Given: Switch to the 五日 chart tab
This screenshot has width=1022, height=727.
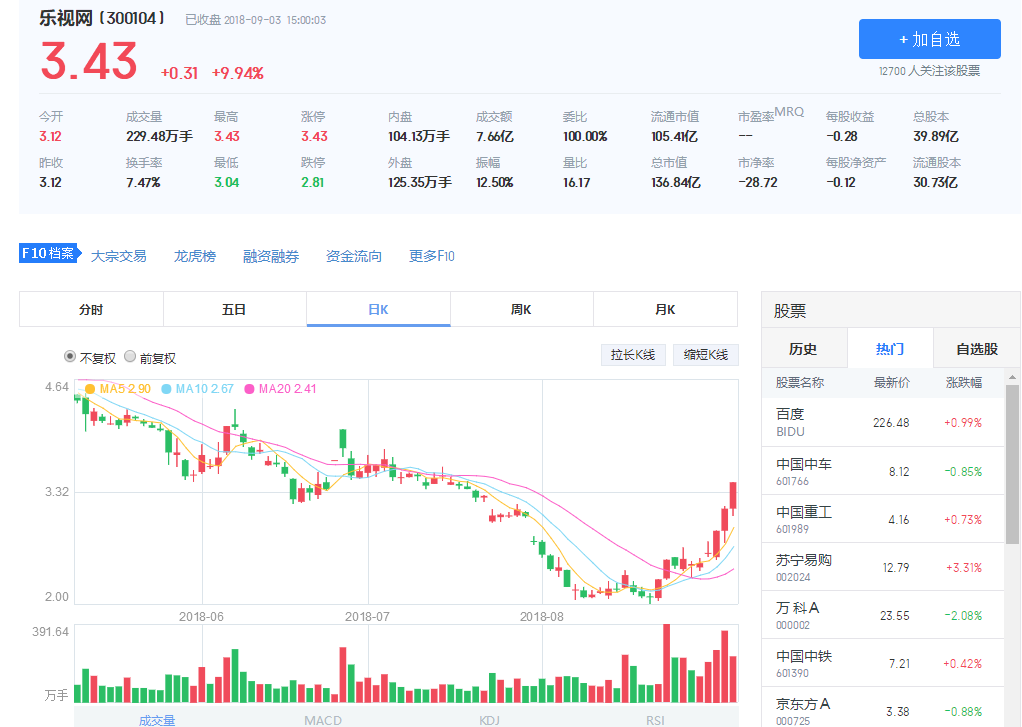Looking at the screenshot, I should (235, 309).
